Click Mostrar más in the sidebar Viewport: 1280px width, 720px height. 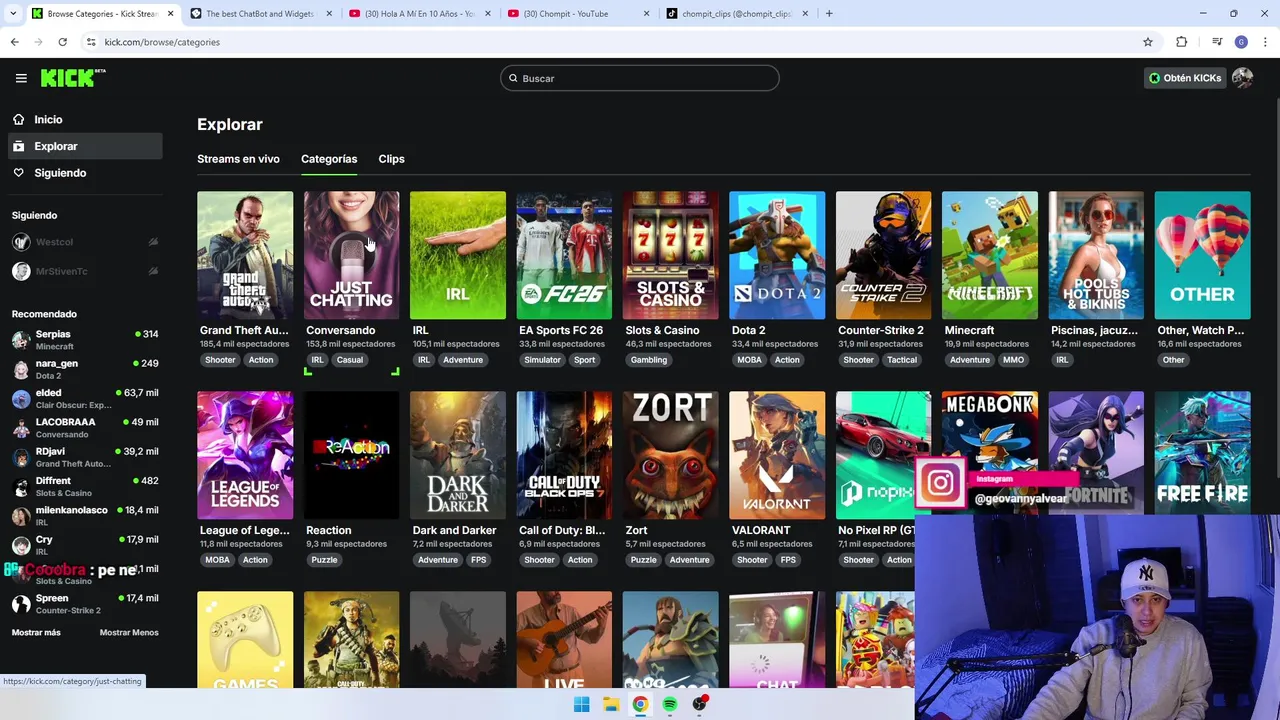coord(36,632)
